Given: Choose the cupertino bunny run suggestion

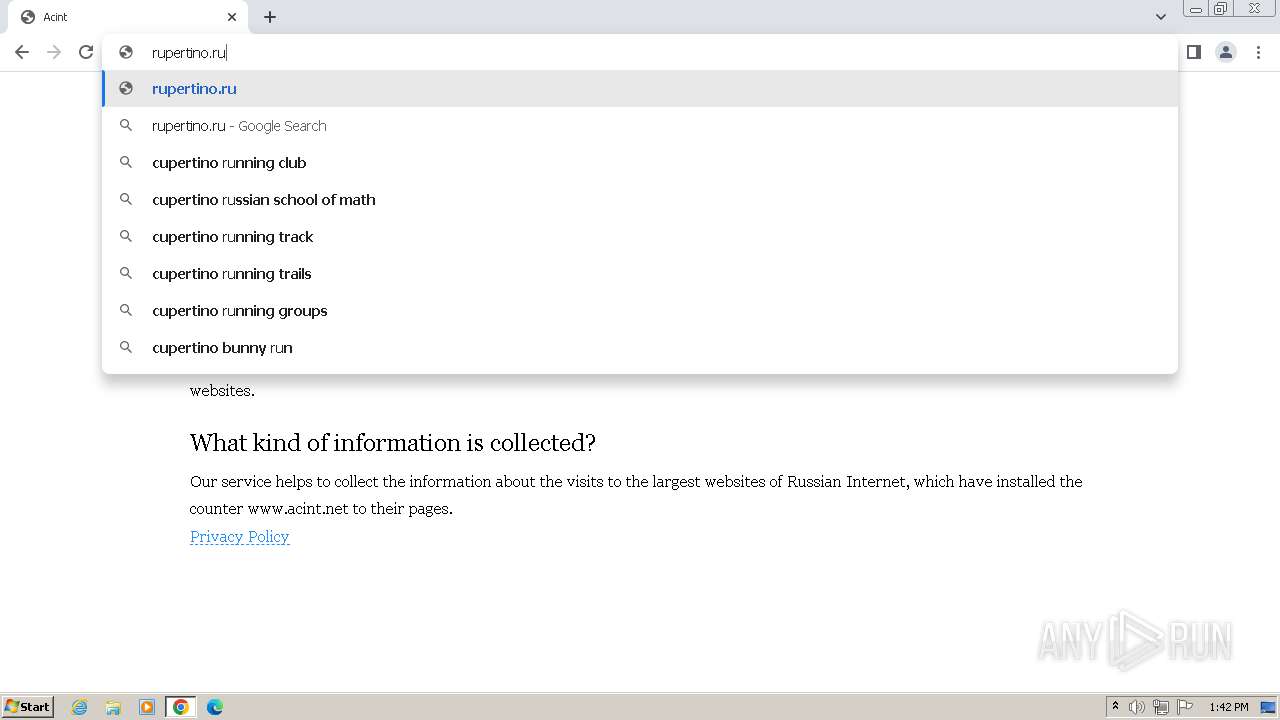Looking at the screenshot, I should tap(222, 348).
